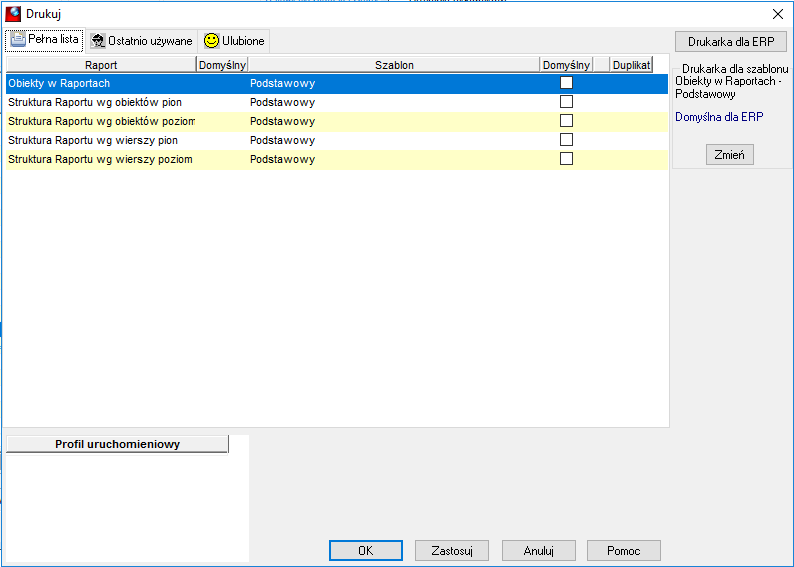The width and height of the screenshot is (794, 567).
Task: Select row Struktura Raportu wg wierszy poziom
Action: tap(337, 159)
